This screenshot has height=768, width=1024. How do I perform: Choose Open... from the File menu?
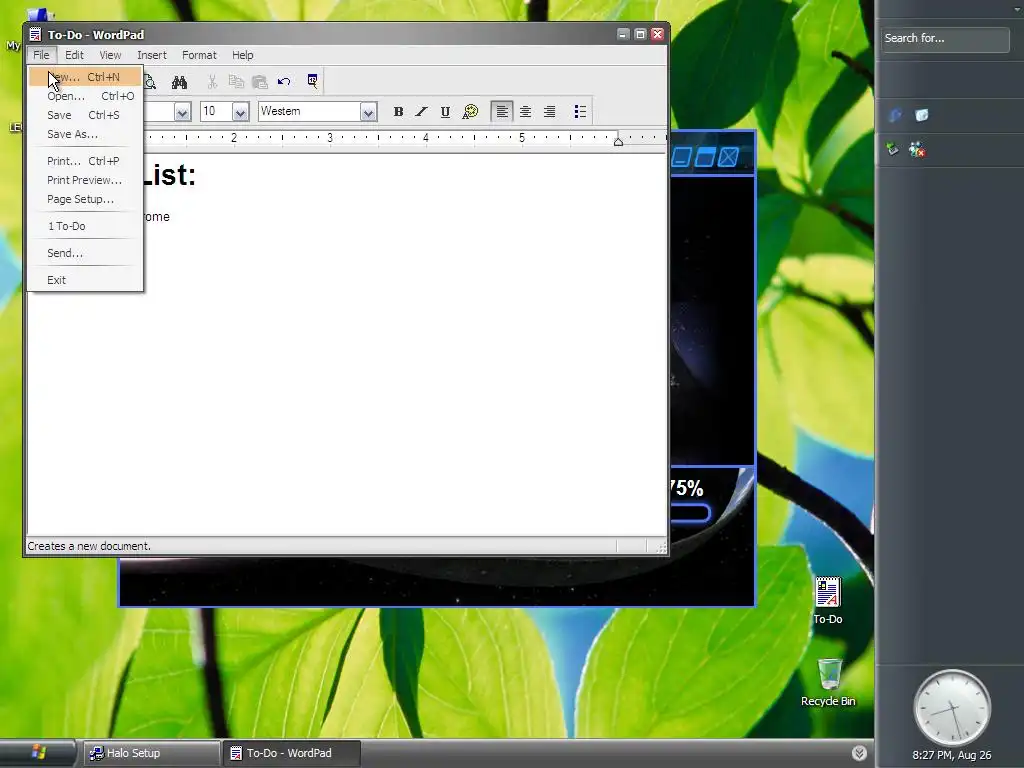[85, 96]
